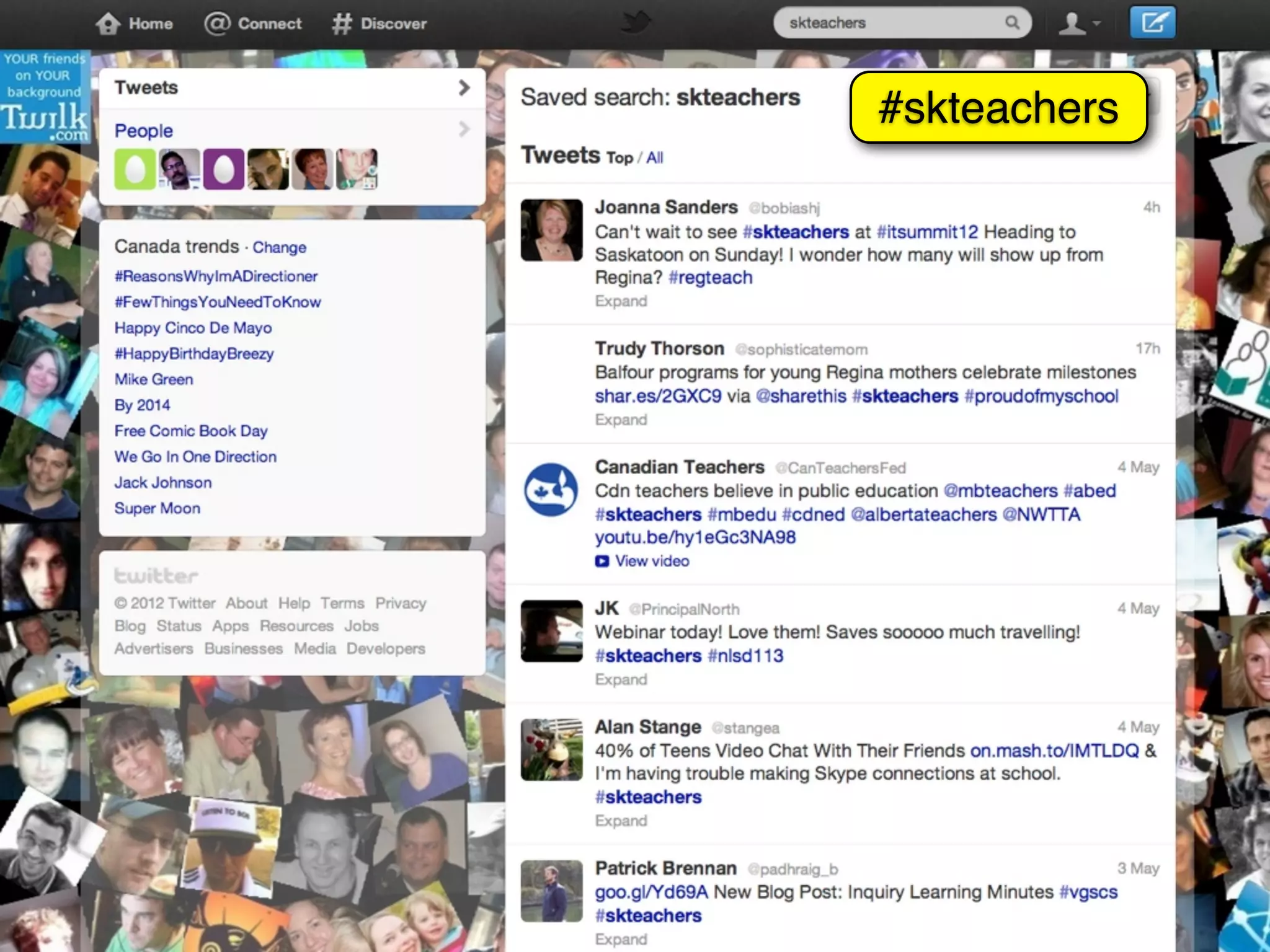
Task: Click #nlsd113 hashtag
Action: pos(745,656)
